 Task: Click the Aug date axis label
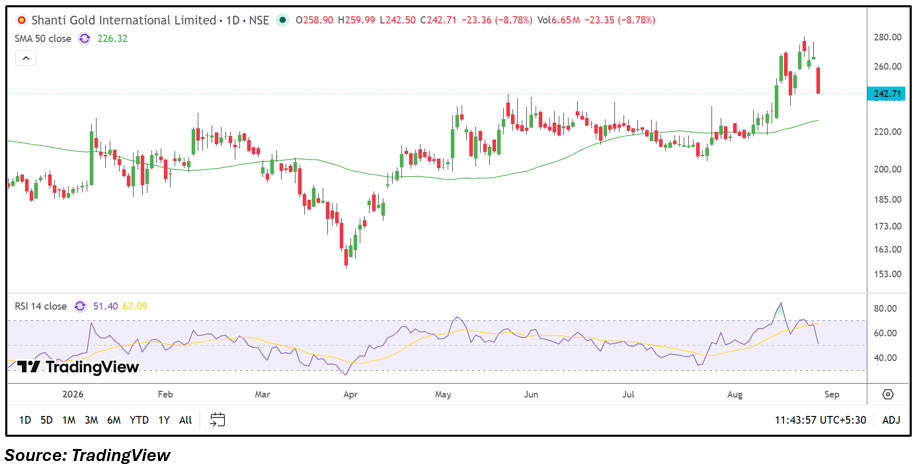[x=736, y=395]
